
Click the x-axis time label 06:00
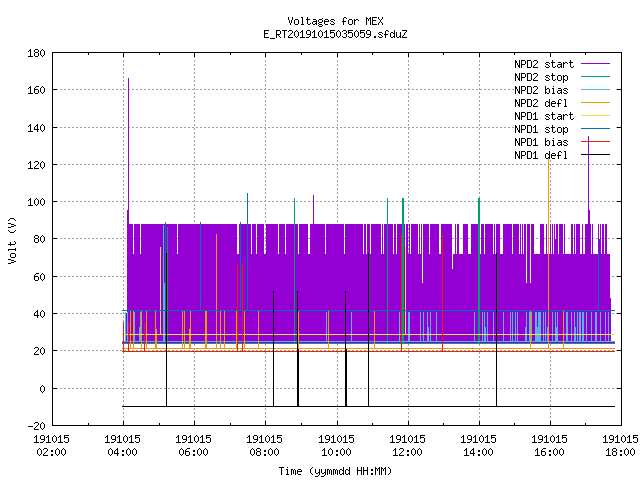click(x=193, y=452)
